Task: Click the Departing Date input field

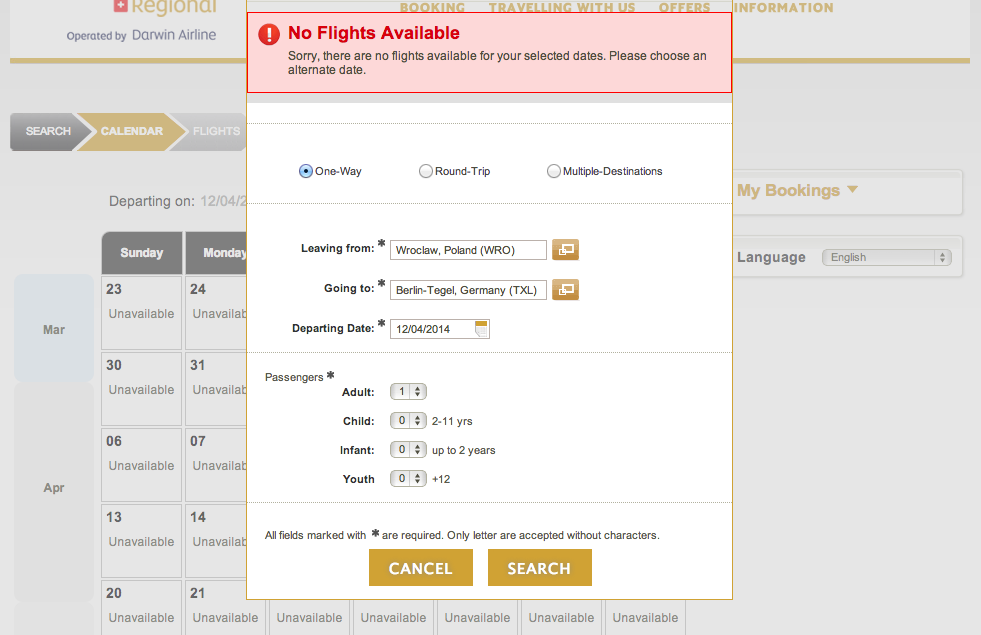Action: coord(440,329)
